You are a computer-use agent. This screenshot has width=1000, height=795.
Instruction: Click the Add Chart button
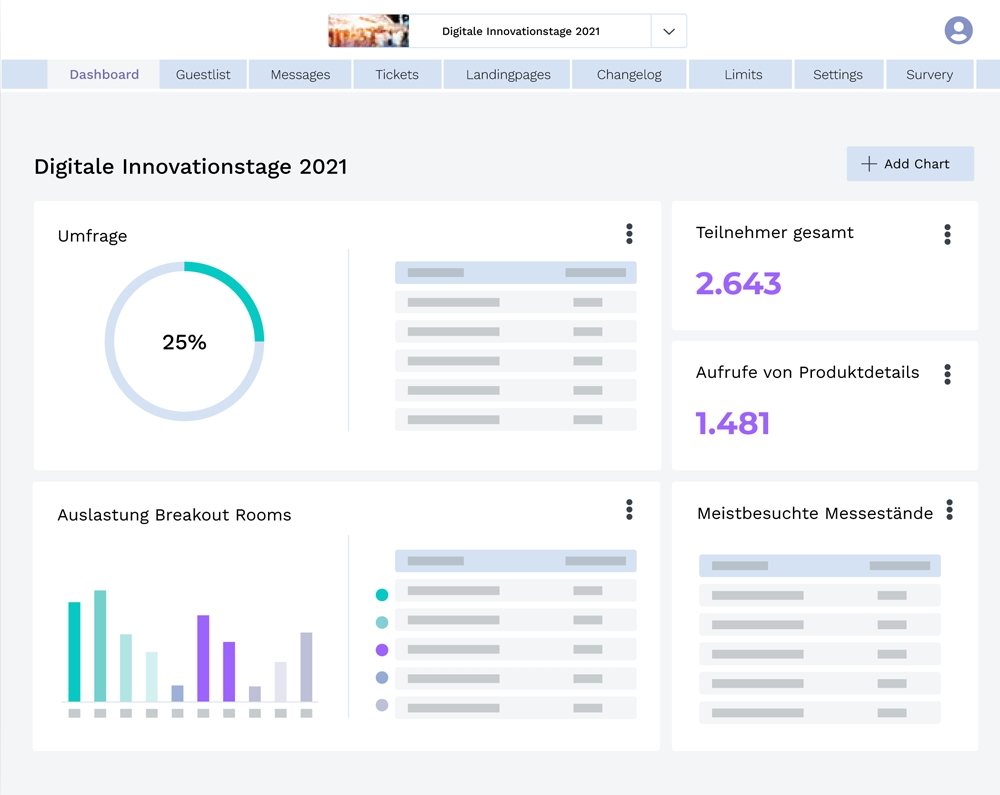tap(910, 164)
